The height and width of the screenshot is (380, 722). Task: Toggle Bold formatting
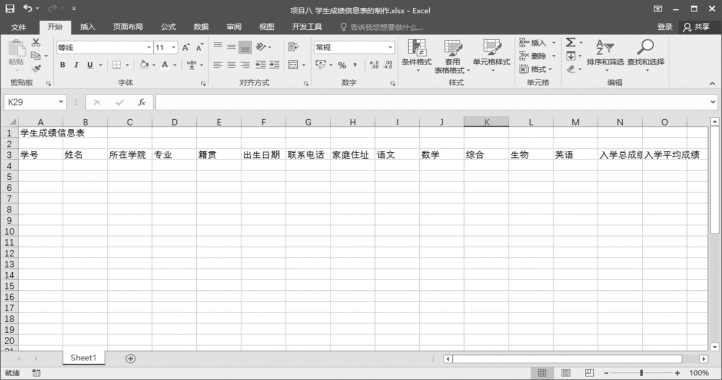[x=63, y=65]
